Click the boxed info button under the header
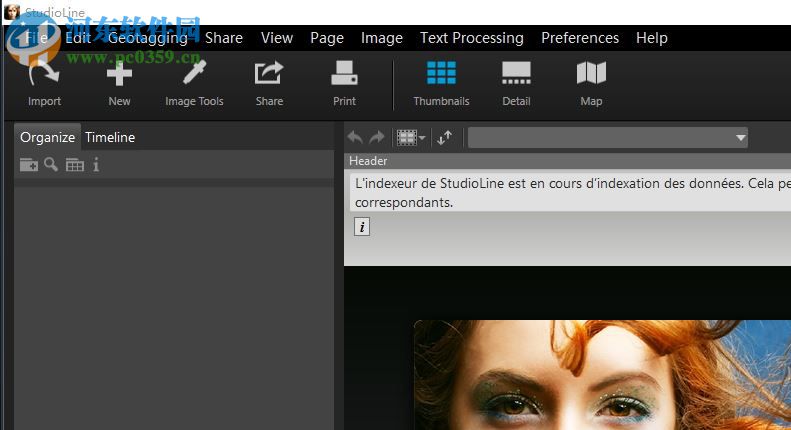Screen dimensions: 791x430 pyautogui.click(x=362, y=227)
